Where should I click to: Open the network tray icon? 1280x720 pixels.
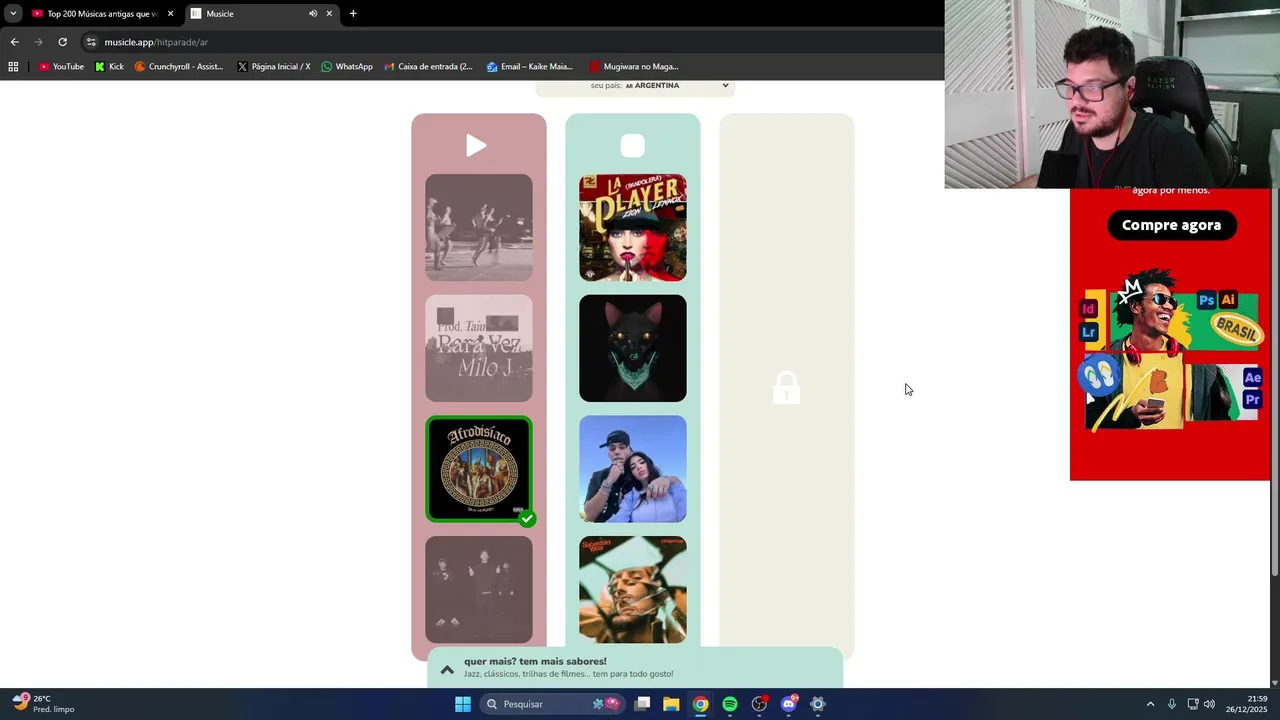point(1192,704)
